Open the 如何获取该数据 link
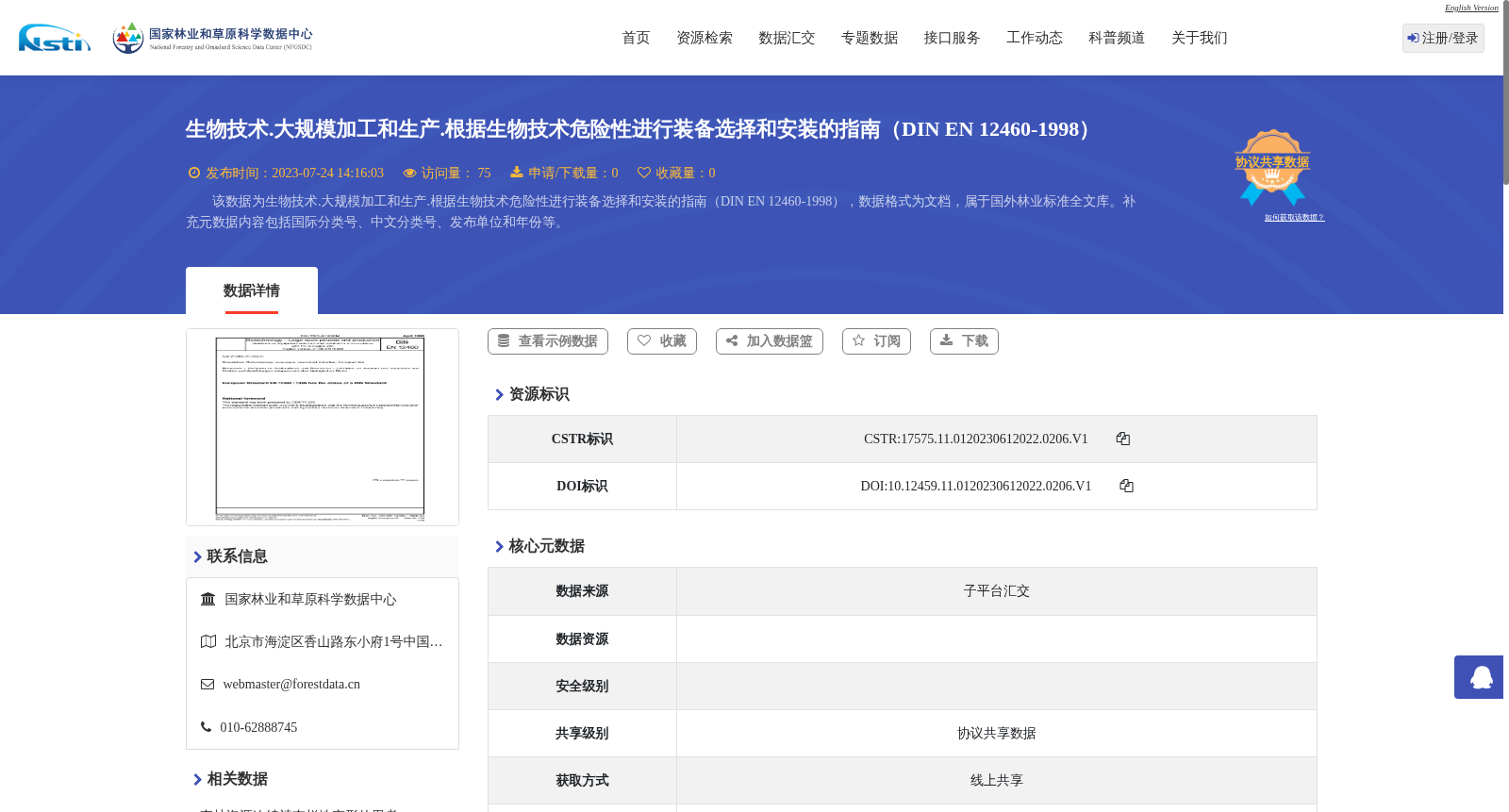The width and height of the screenshot is (1509, 812). coord(1294,218)
